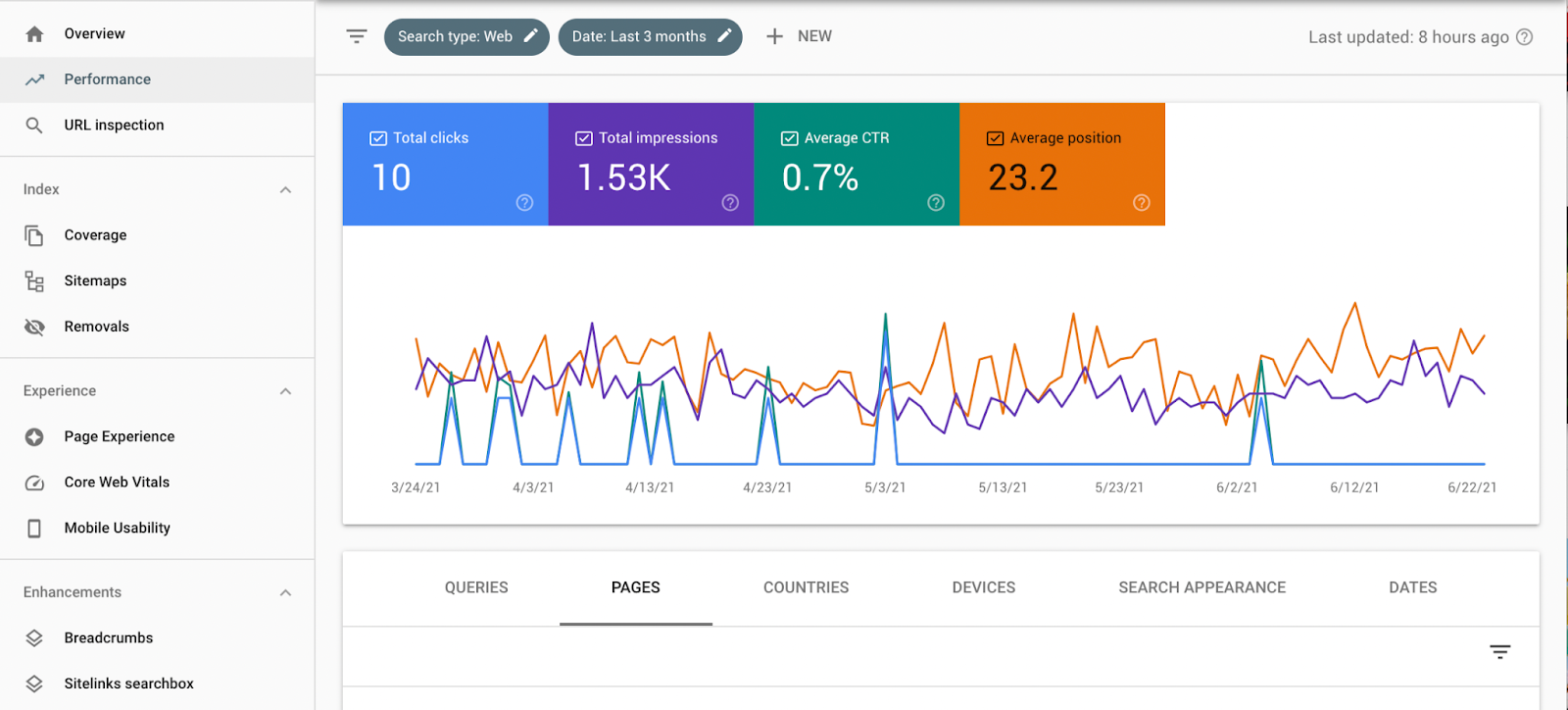Collapse the Index section chevron
The width and height of the screenshot is (1568, 710).
285,190
